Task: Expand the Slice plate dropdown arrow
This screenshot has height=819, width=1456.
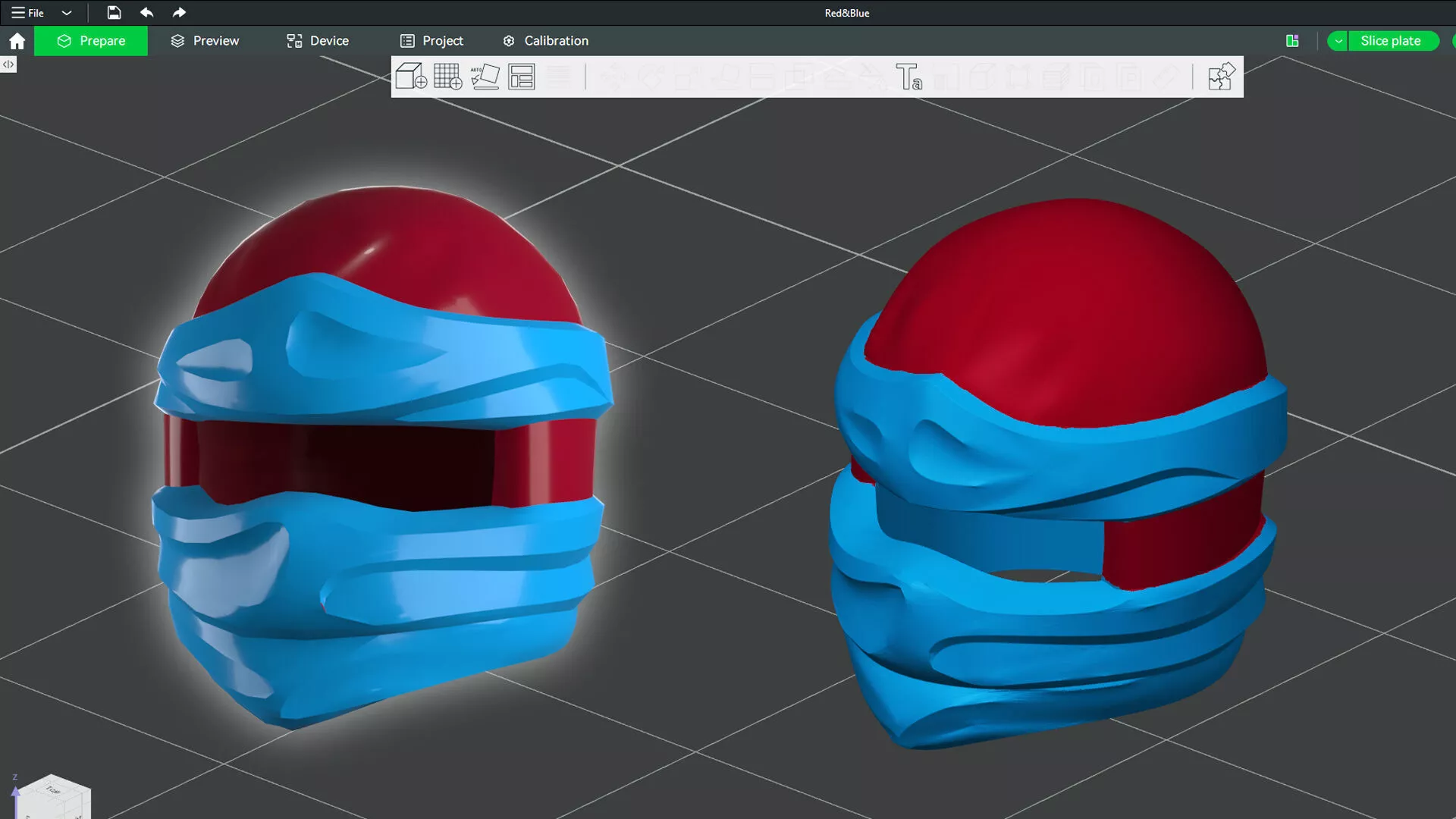Action: [1338, 41]
